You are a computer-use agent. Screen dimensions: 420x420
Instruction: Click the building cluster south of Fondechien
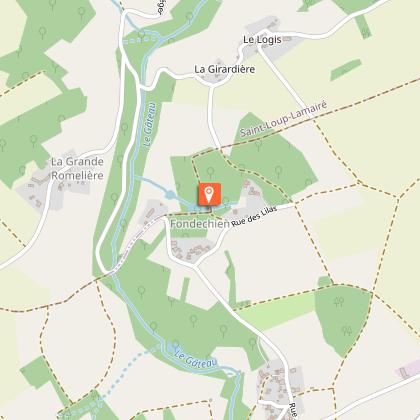point(191,250)
